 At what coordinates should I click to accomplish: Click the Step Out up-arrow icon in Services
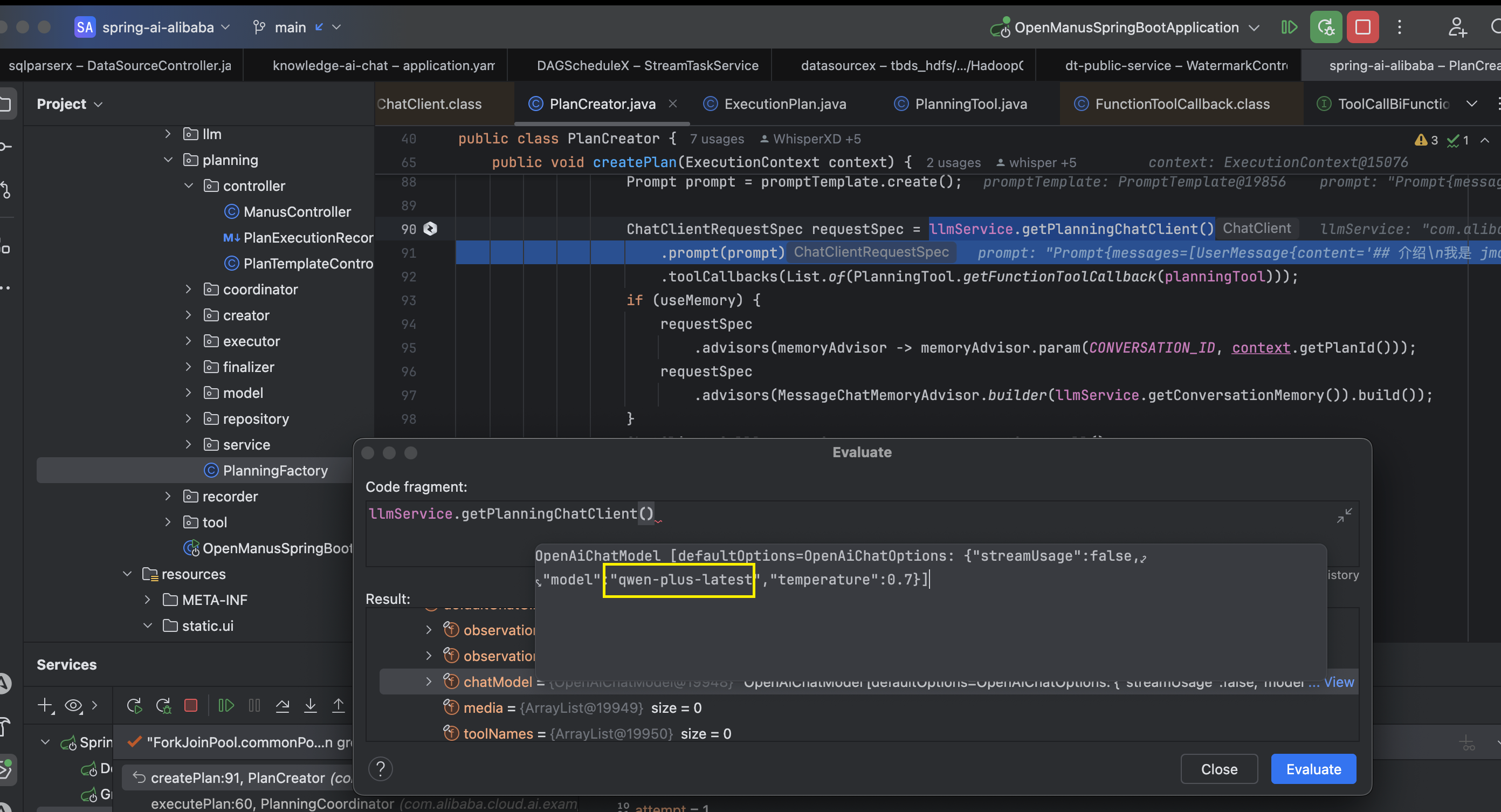click(x=338, y=706)
